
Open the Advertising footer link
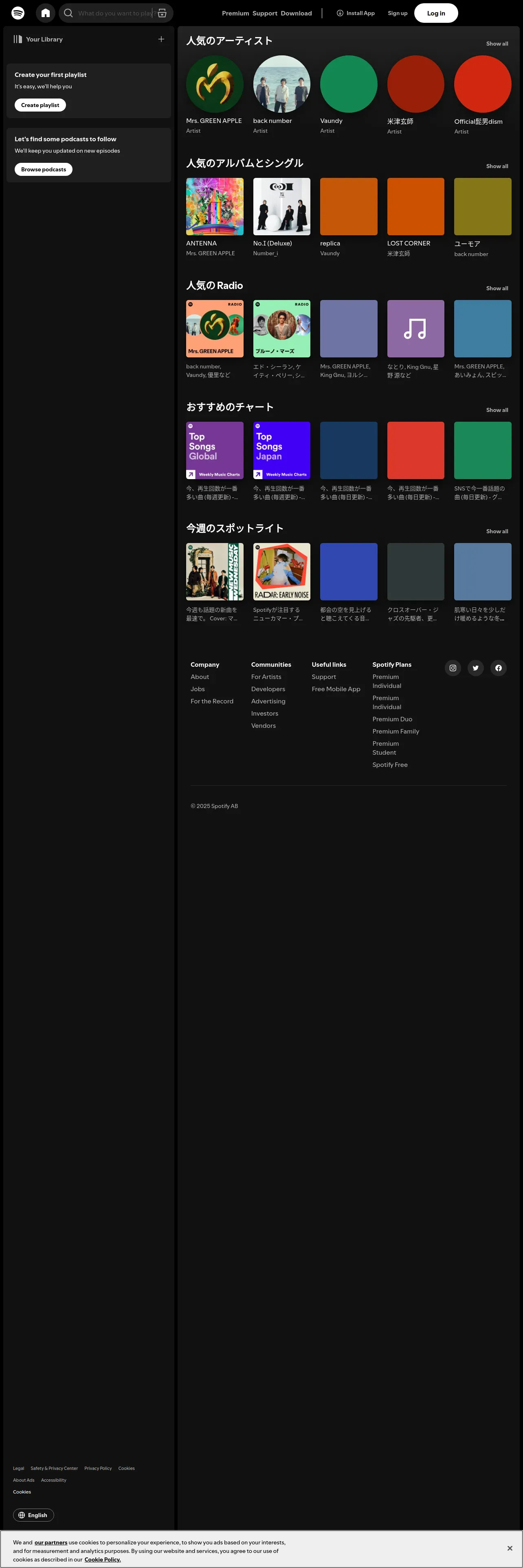[x=268, y=701]
